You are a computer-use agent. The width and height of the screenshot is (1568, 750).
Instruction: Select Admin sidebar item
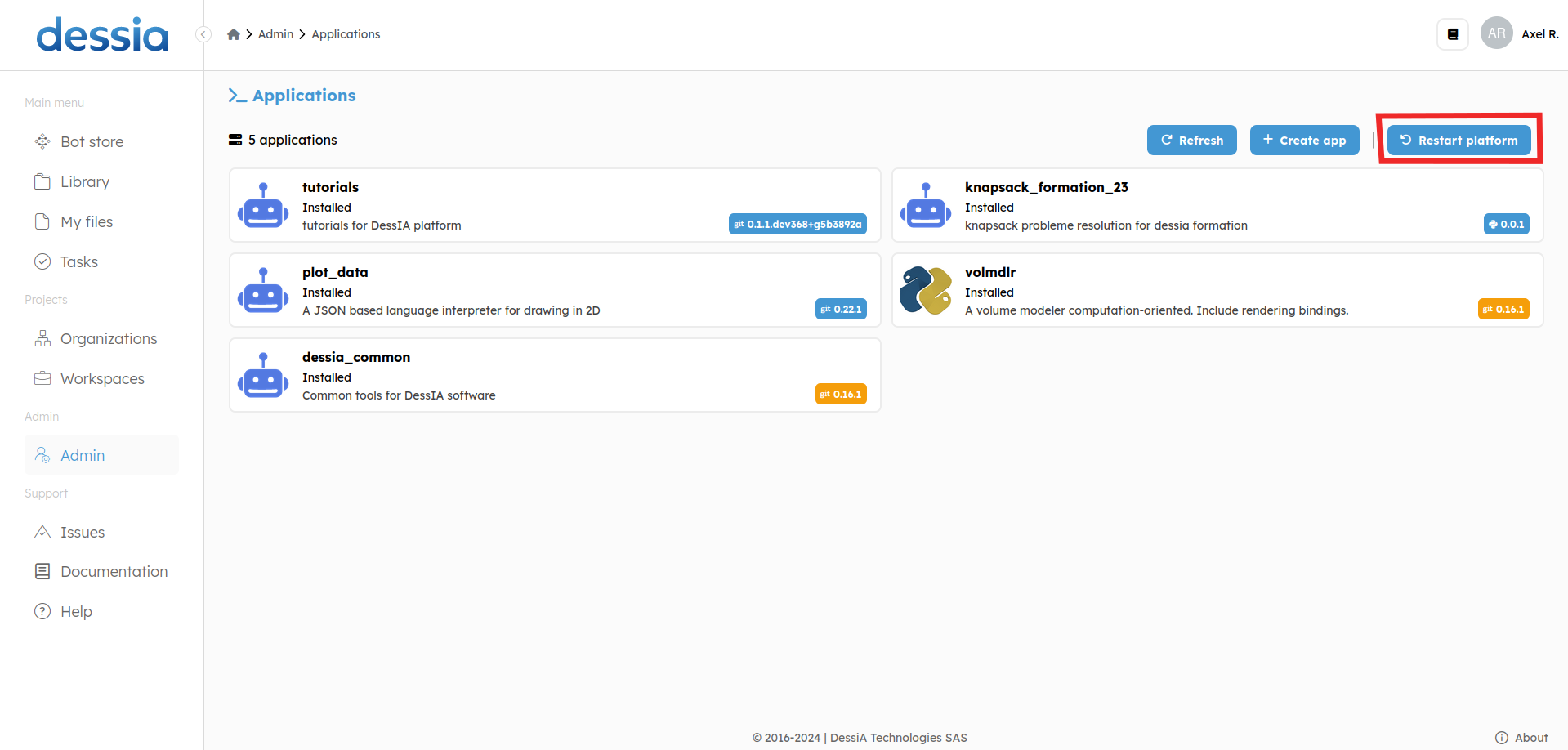101,455
